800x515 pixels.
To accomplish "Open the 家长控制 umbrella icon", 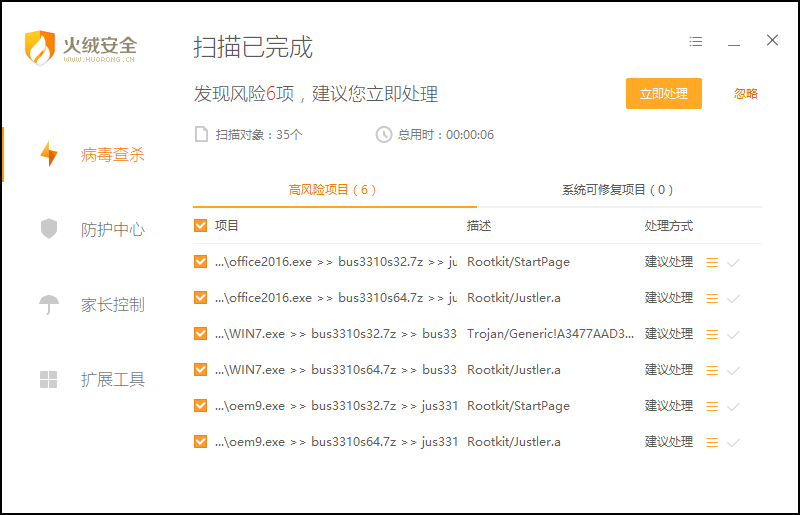I will [48, 304].
